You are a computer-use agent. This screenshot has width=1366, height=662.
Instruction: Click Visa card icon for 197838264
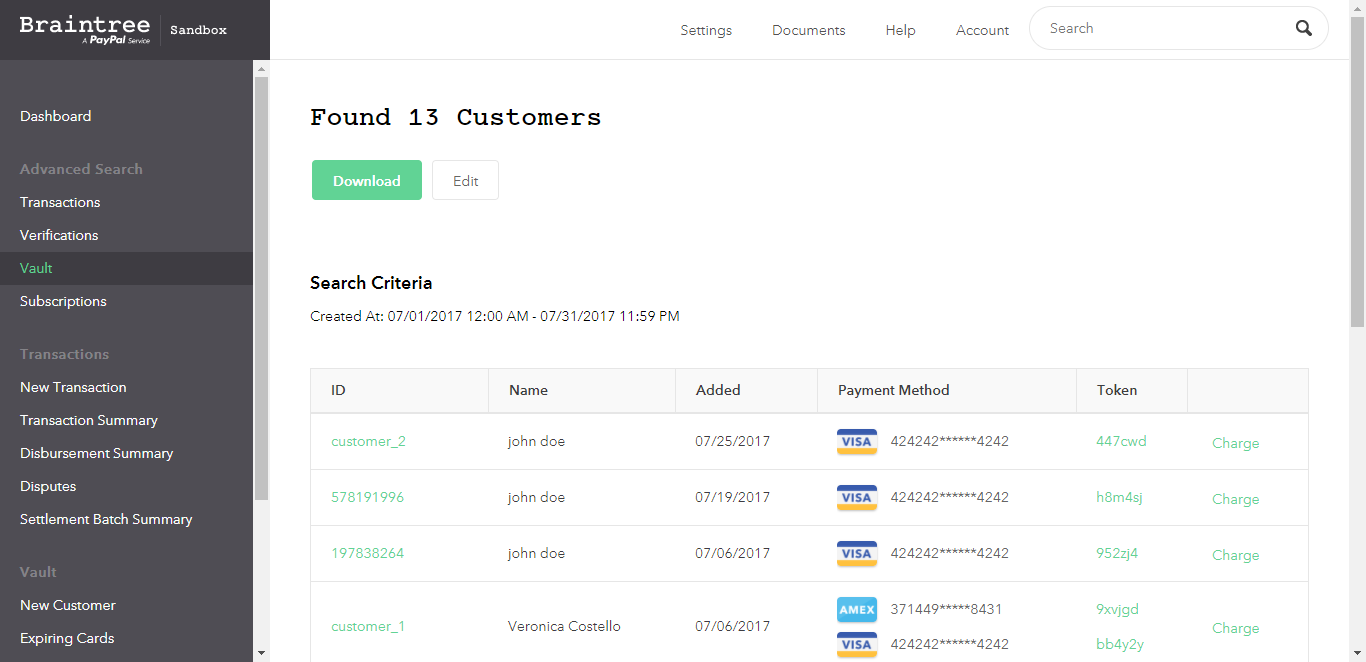pyautogui.click(x=856, y=554)
